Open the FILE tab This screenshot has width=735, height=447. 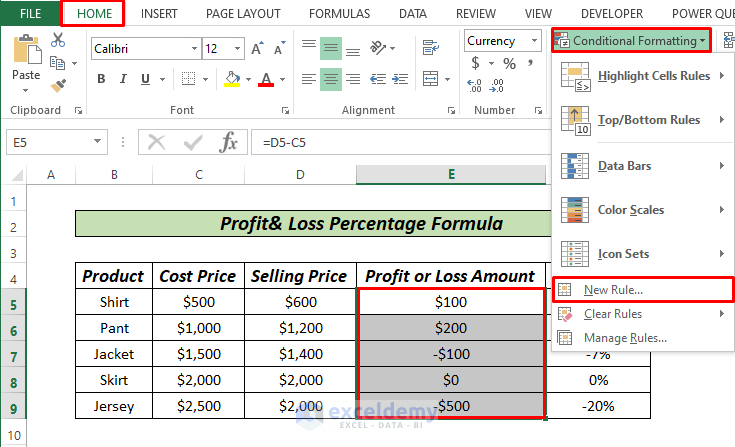[30, 14]
